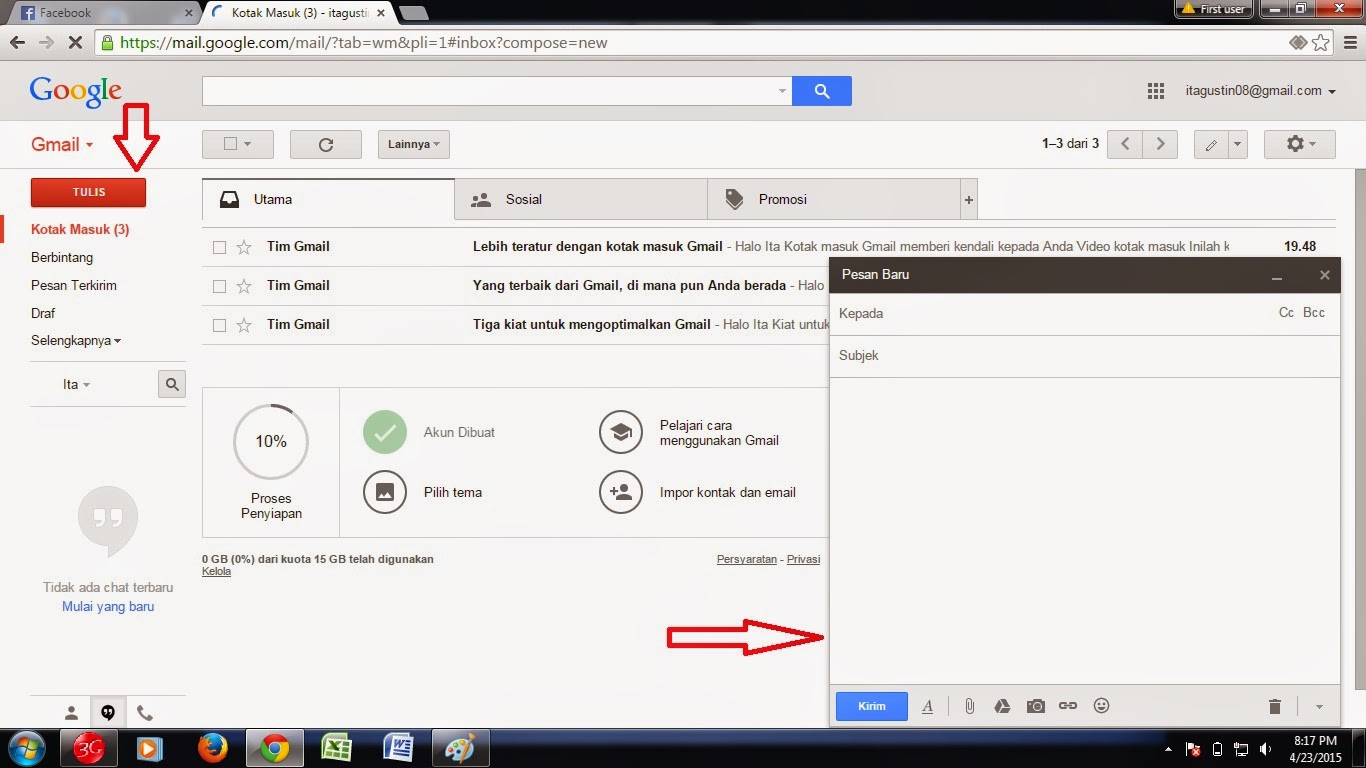Star the 'Yang terbaik dari Gmail' email
The image size is (1366, 768).
(x=243, y=286)
